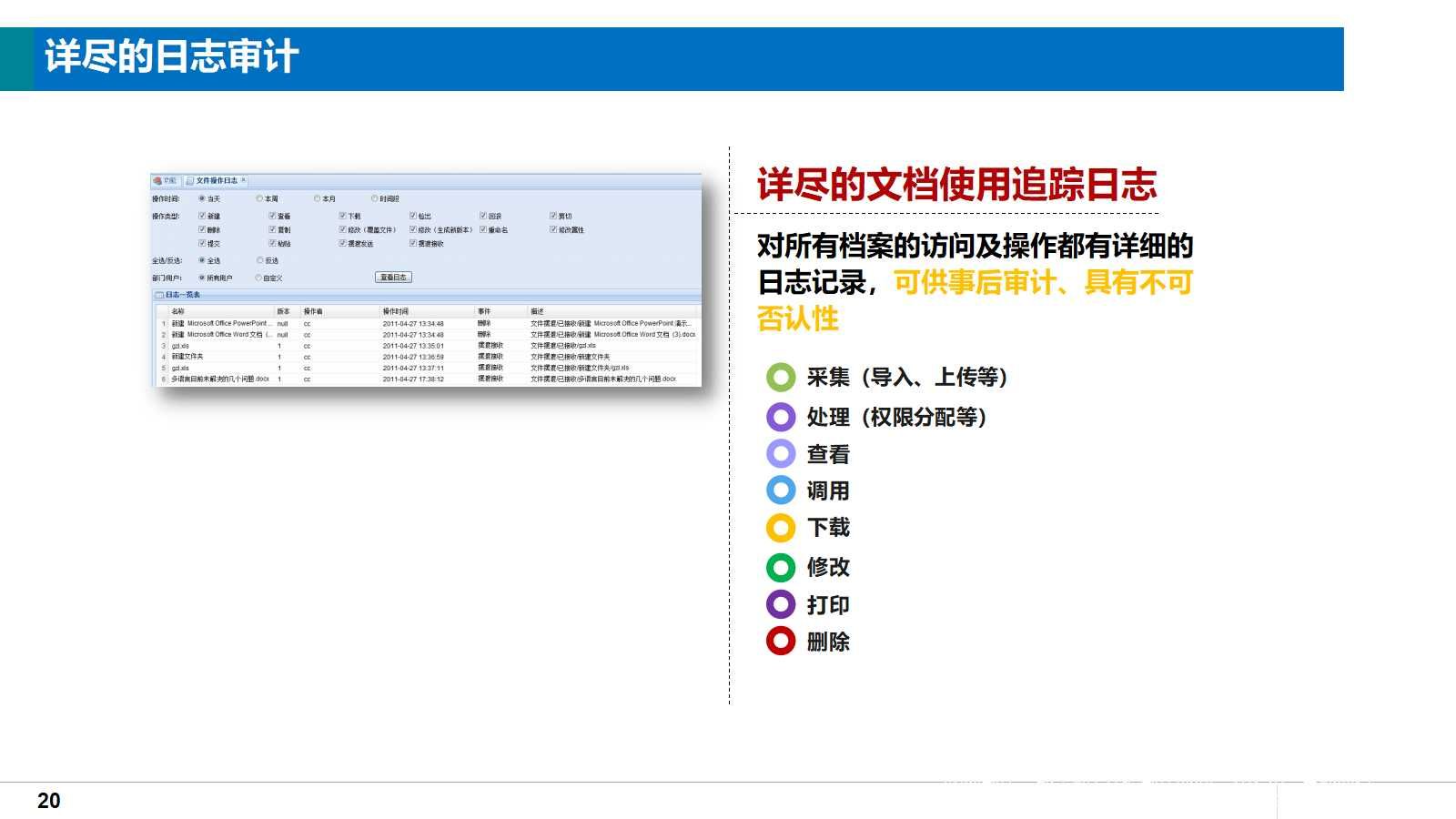Select the 新建文件夹 log row
The width and height of the screenshot is (1456, 819).
point(428,357)
